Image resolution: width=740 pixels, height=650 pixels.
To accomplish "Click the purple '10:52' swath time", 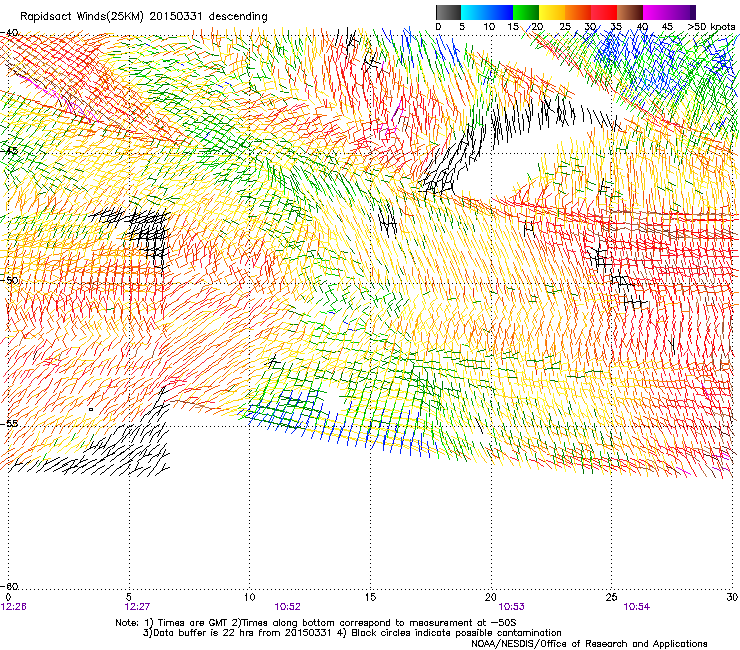I will [x=288, y=607].
